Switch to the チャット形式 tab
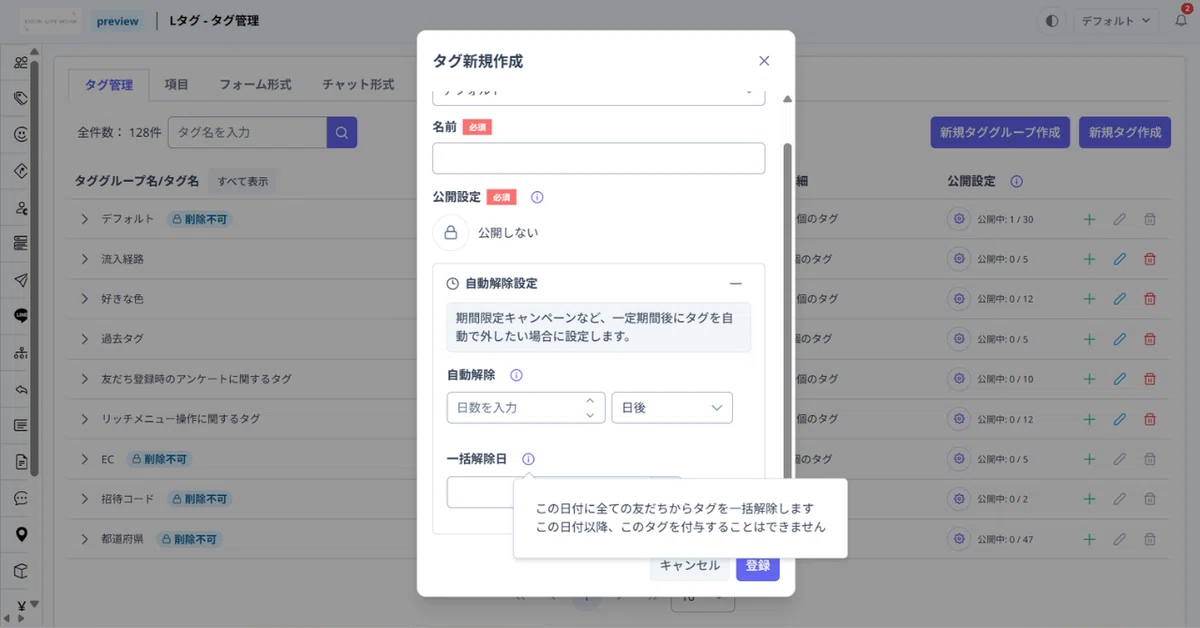This screenshot has height=628, width=1200. pos(358,85)
